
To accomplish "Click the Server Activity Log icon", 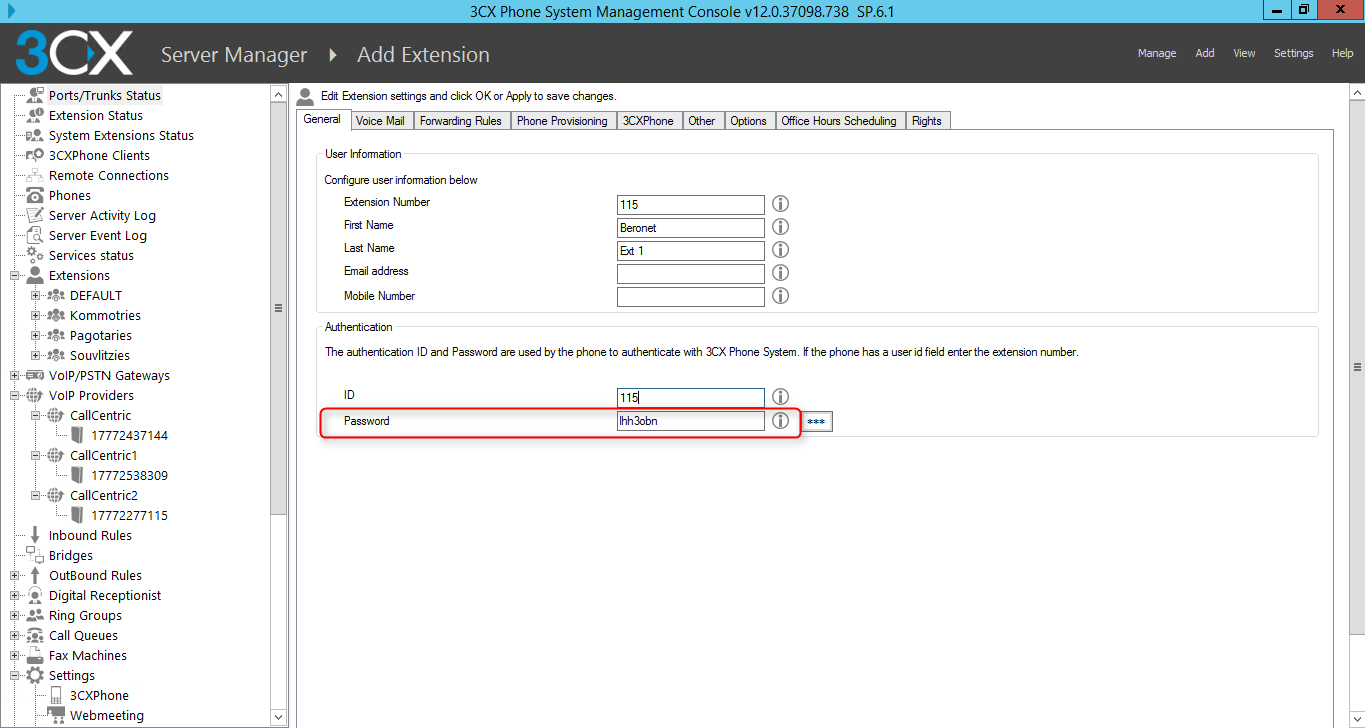I will point(35,215).
